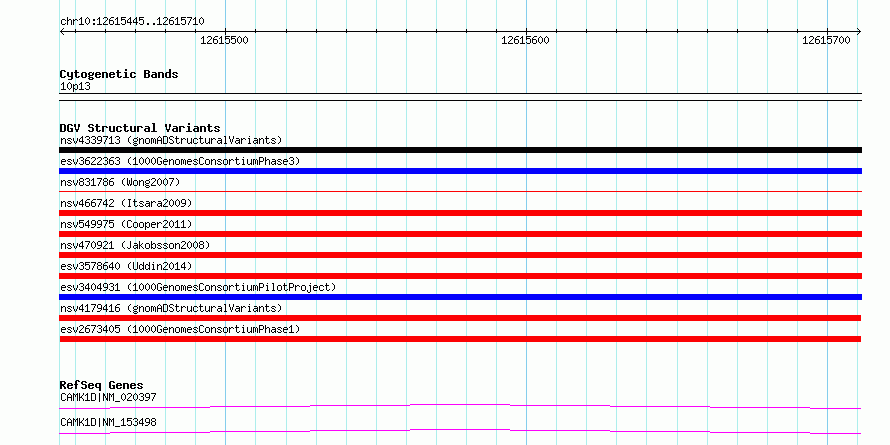Click the 12615600 ruler position label
The height and width of the screenshot is (445, 890).
(x=525, y=40)
